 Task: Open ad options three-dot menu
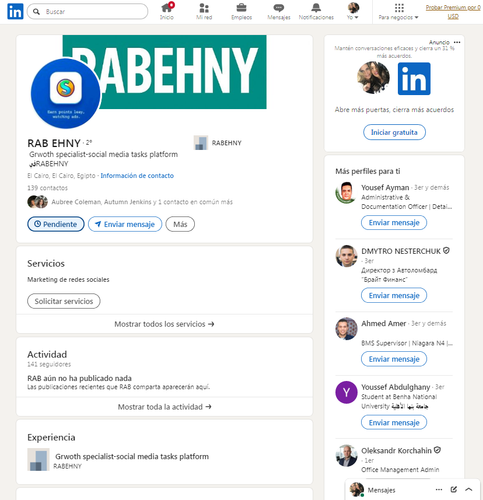click(x=457, y=42)
